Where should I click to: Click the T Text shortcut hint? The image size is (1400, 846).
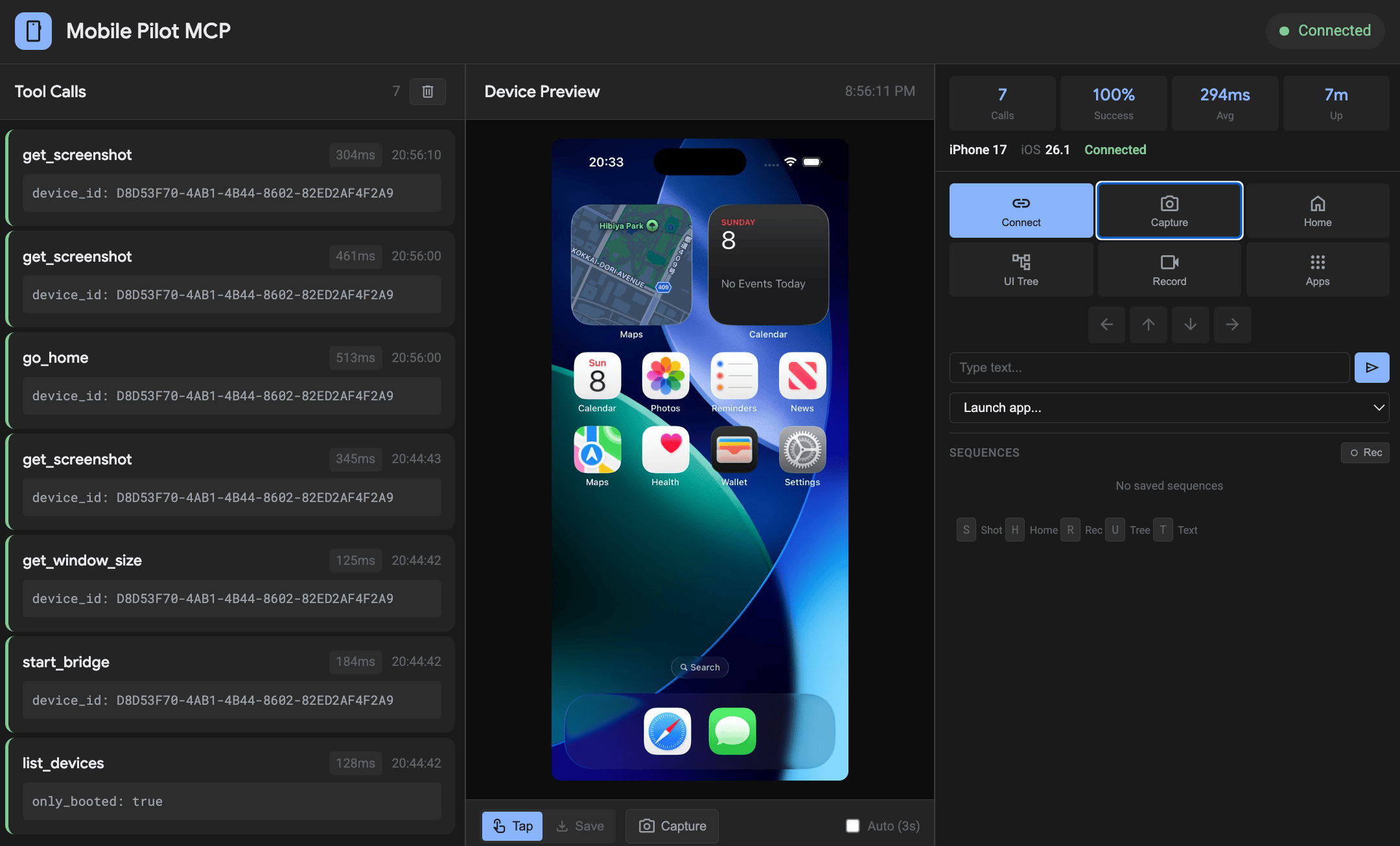click(1176, 530)
